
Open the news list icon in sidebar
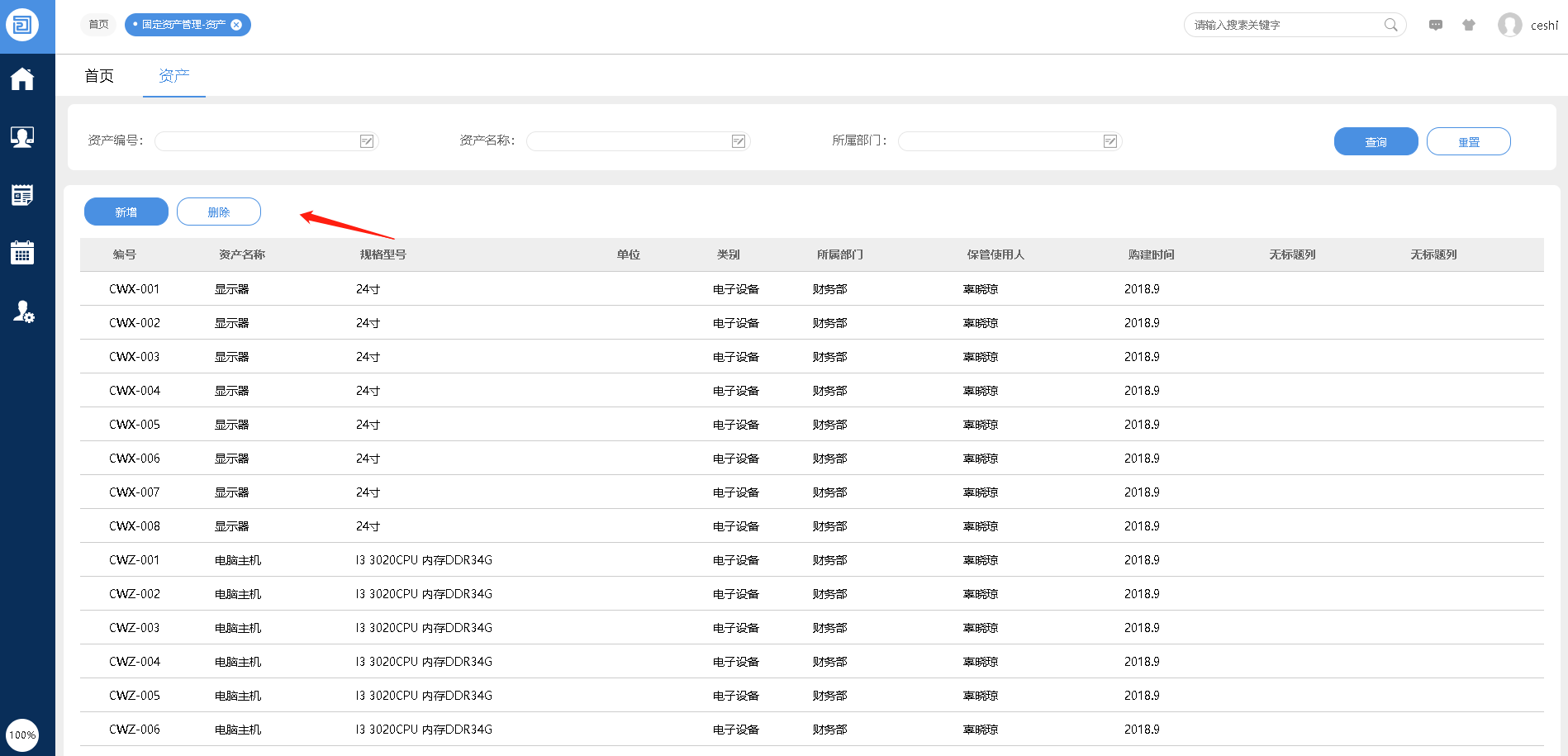click(x=22, y=195)
